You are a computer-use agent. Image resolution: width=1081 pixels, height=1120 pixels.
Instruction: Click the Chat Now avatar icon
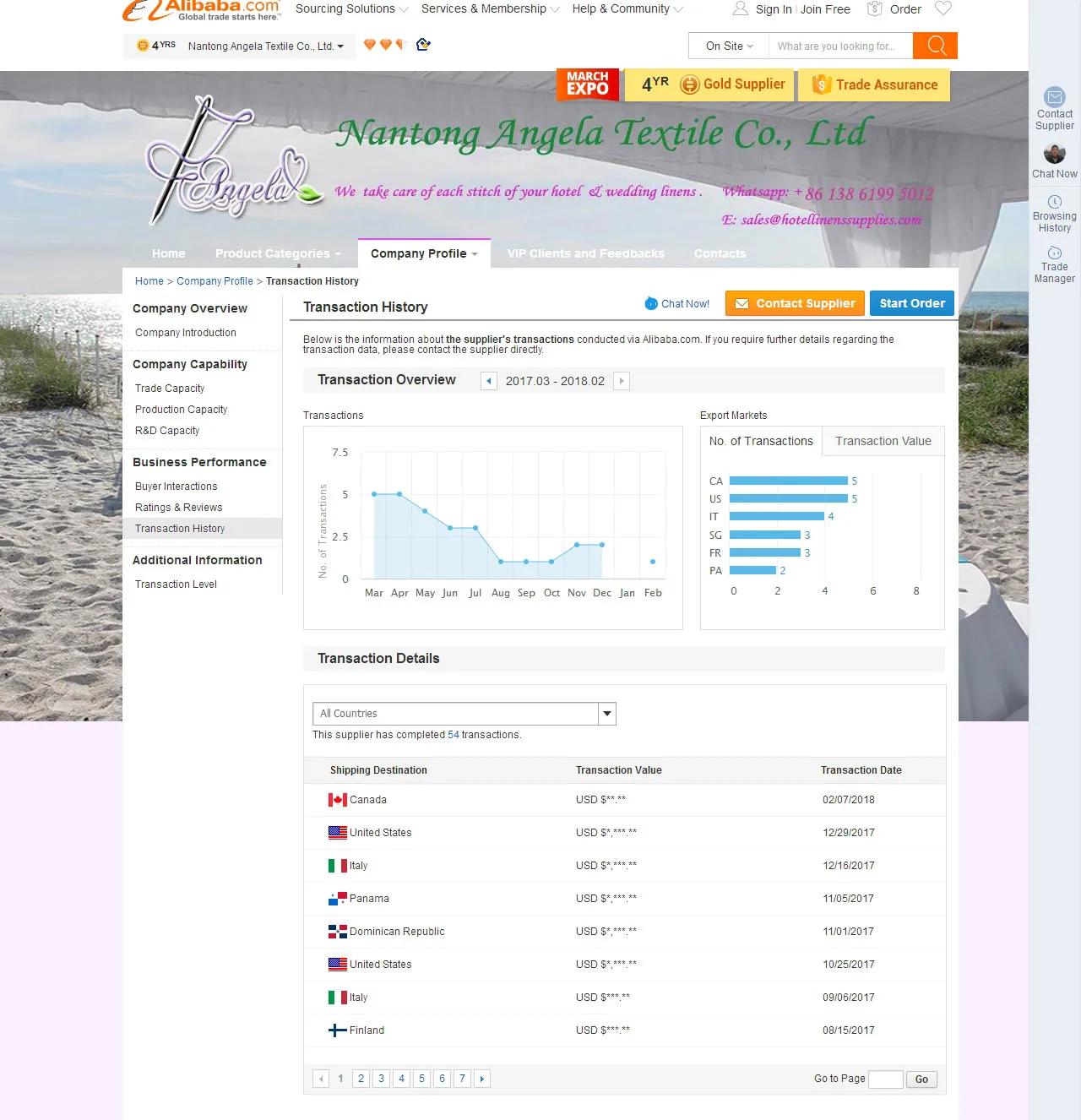(1055, 153)
